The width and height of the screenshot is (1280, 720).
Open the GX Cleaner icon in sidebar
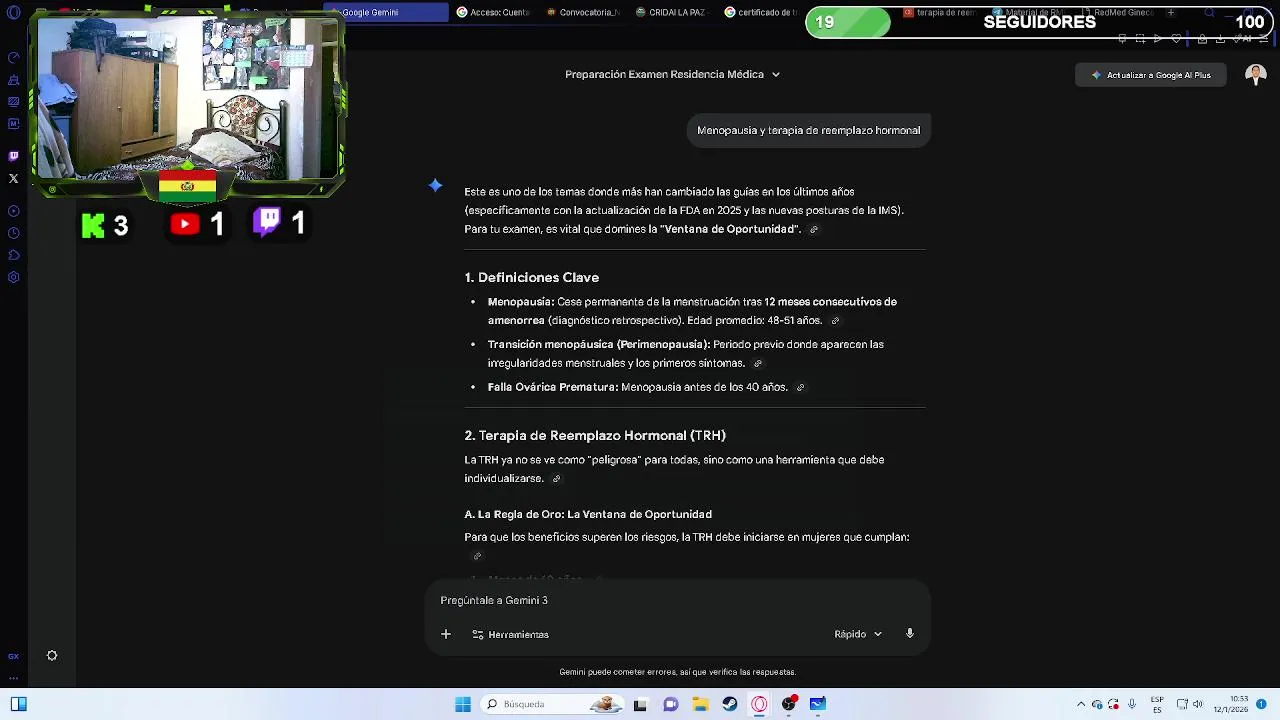[13, 80]
